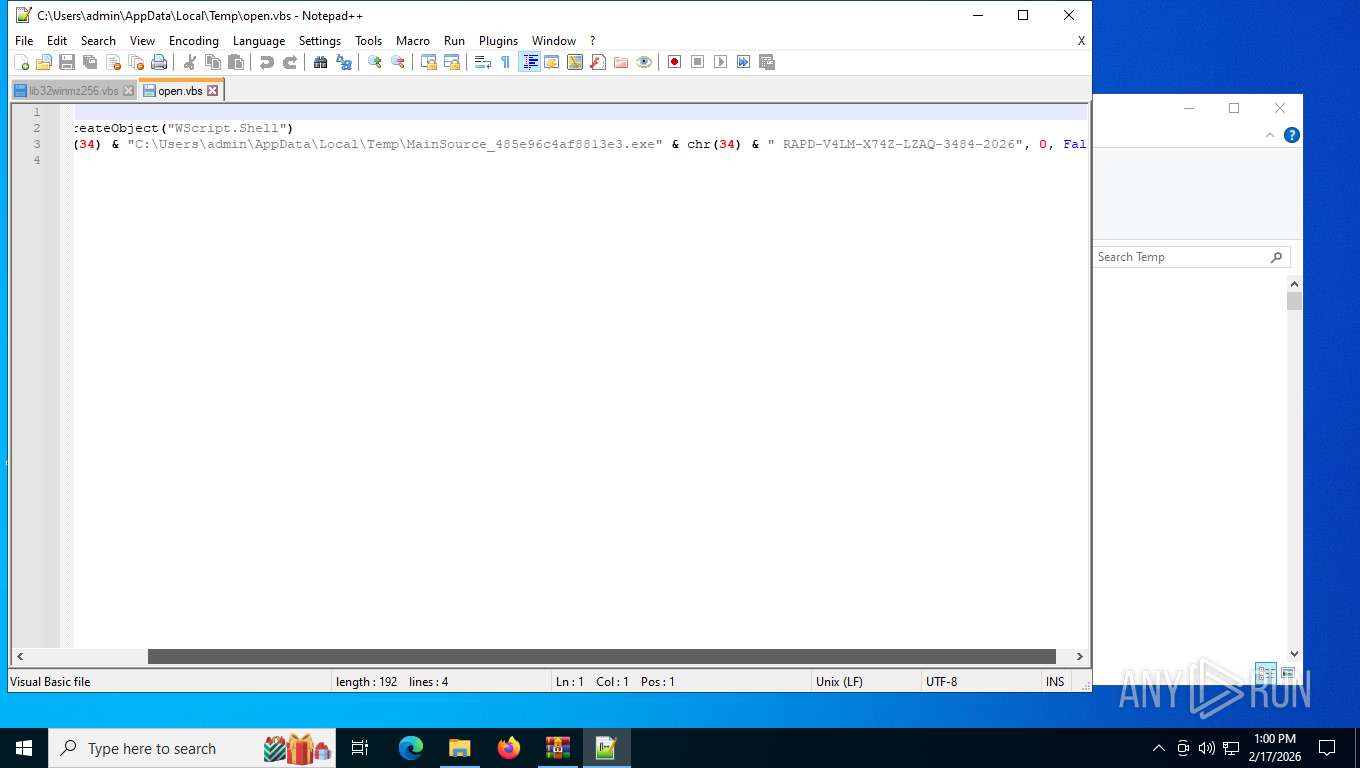Toggle synchronized vertical scrolling icon
Image resolution: width=1360 pixels, height=768 pixels.
click(429, 62)
